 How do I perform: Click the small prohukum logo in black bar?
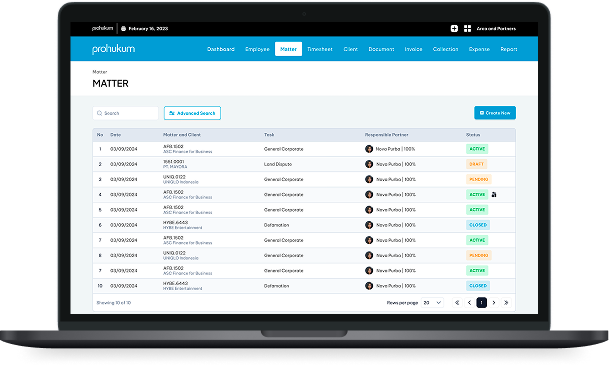click(102, 28)
